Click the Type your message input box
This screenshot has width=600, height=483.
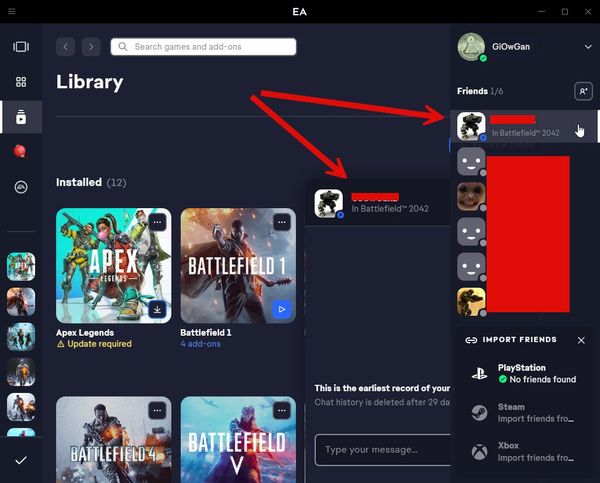tap(382, 450)
